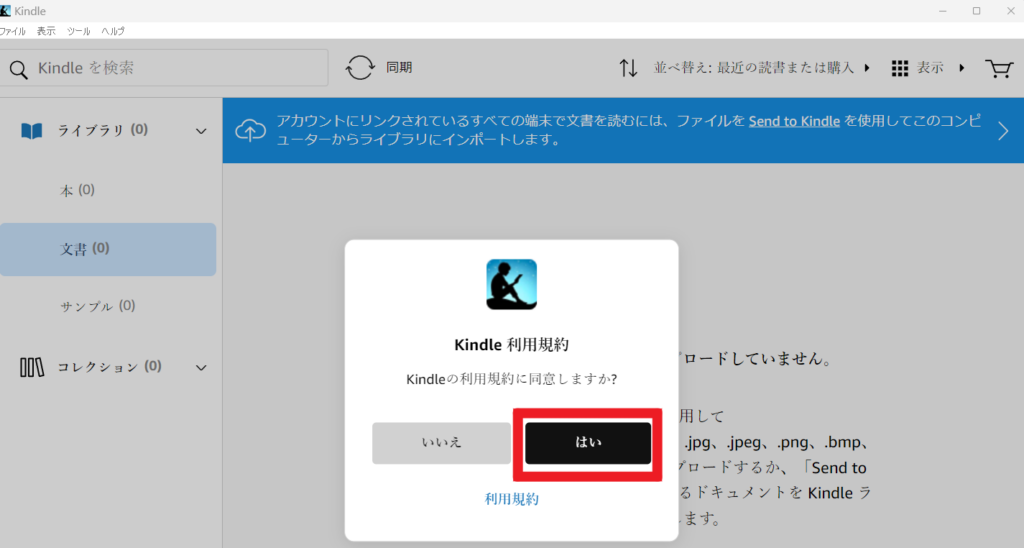Decline with the いいえ button
Screen dimensions: 1024x548
[441, 443]
